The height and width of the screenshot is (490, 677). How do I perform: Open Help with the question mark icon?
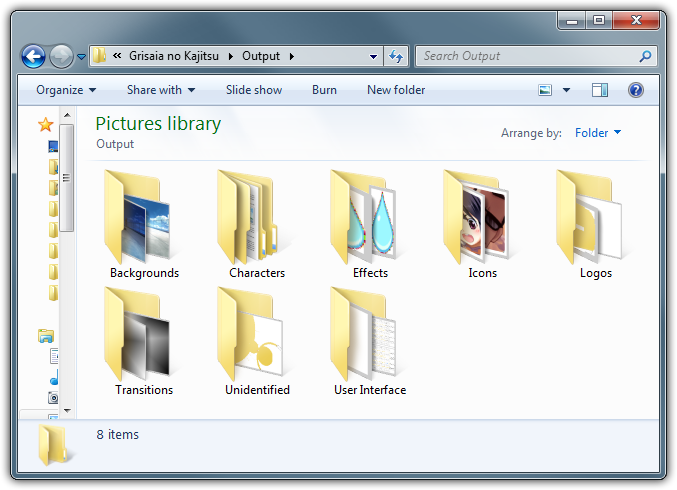(x=636, y=90)
